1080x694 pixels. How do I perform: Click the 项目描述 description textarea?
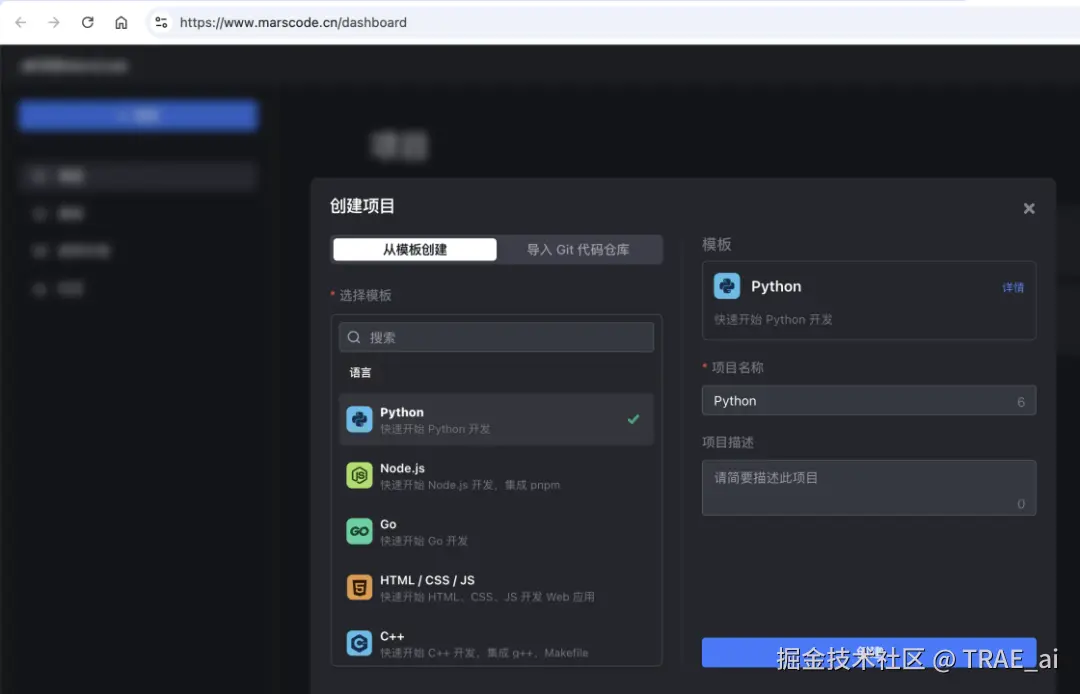(869, 487)
